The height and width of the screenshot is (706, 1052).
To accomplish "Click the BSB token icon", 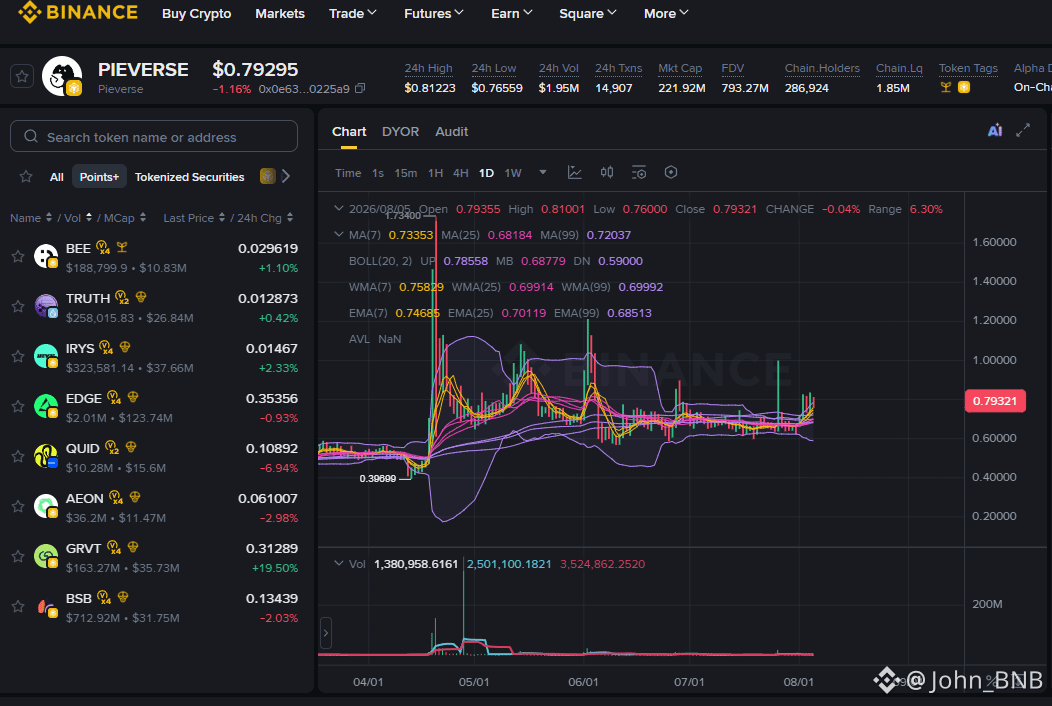I will click(46, 607).
